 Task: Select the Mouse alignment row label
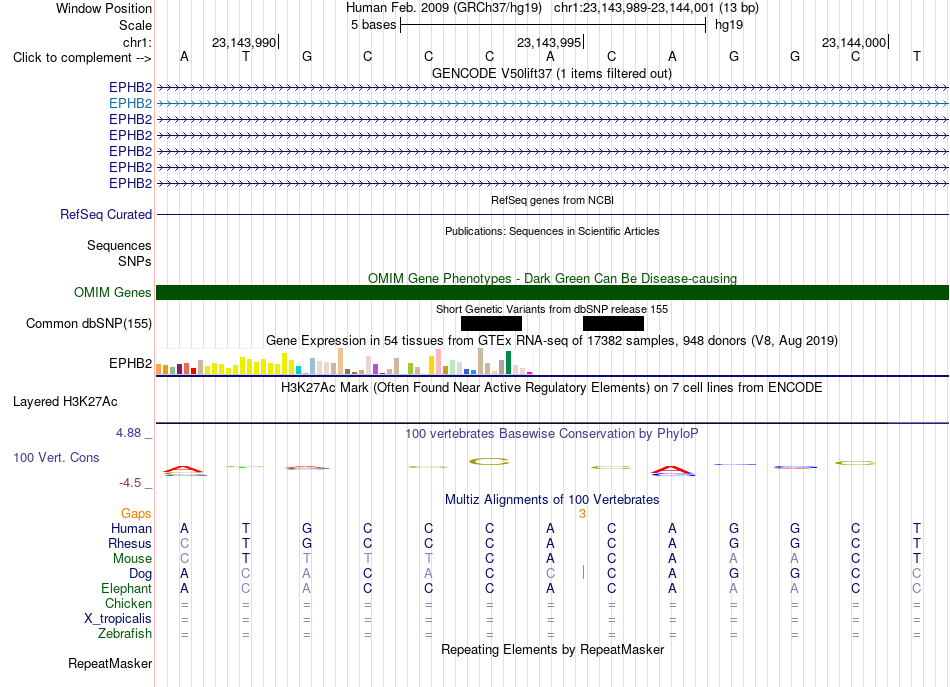(x=132, y=559)
